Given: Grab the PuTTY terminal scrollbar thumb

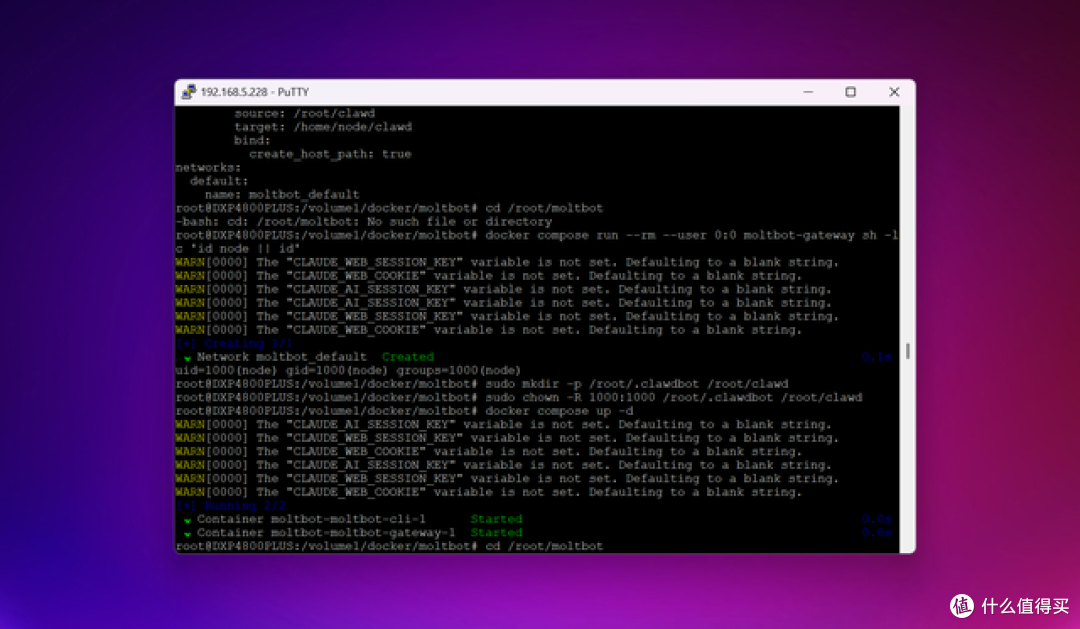Looking at the screenshot, I should pos(907,351).
